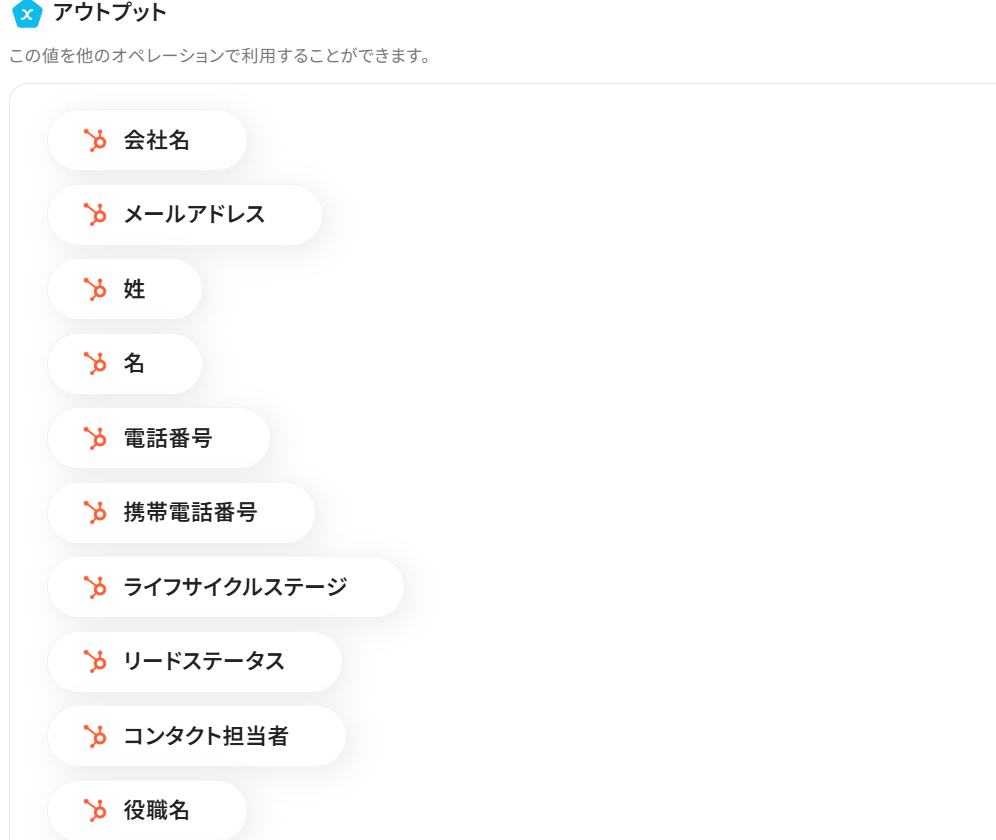Screen dimensions: 996x840
Task: Click the HubSpot icon beside 姓
Action: coord(95,289)
